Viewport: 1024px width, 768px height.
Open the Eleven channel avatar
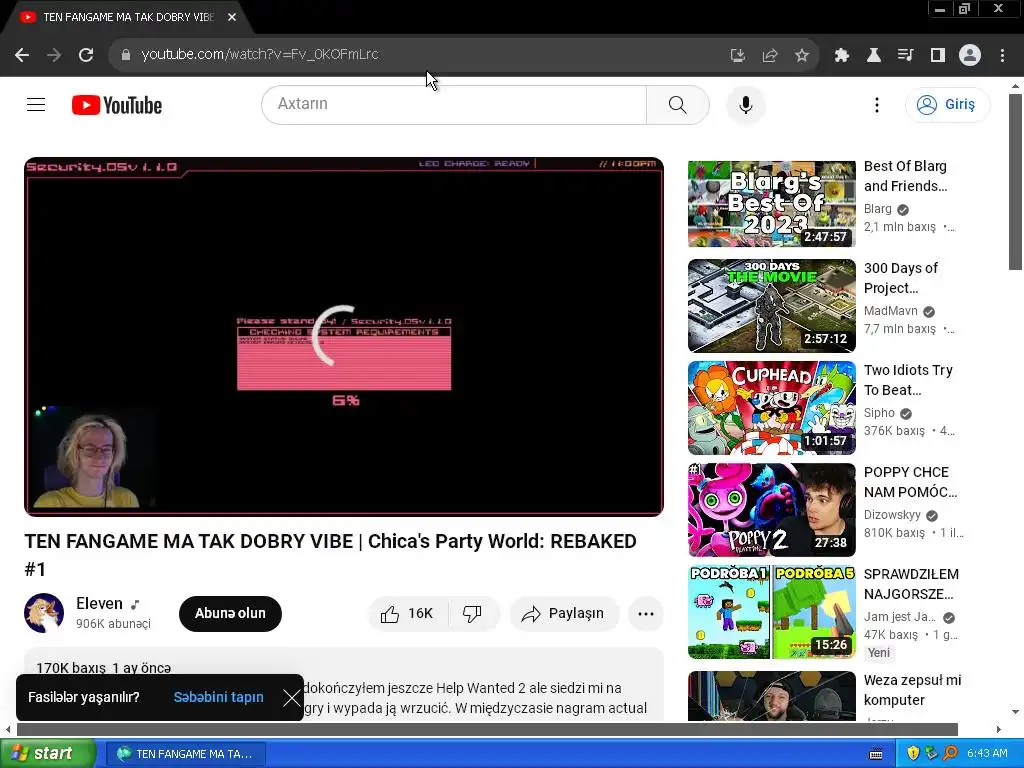pos(44,613)
